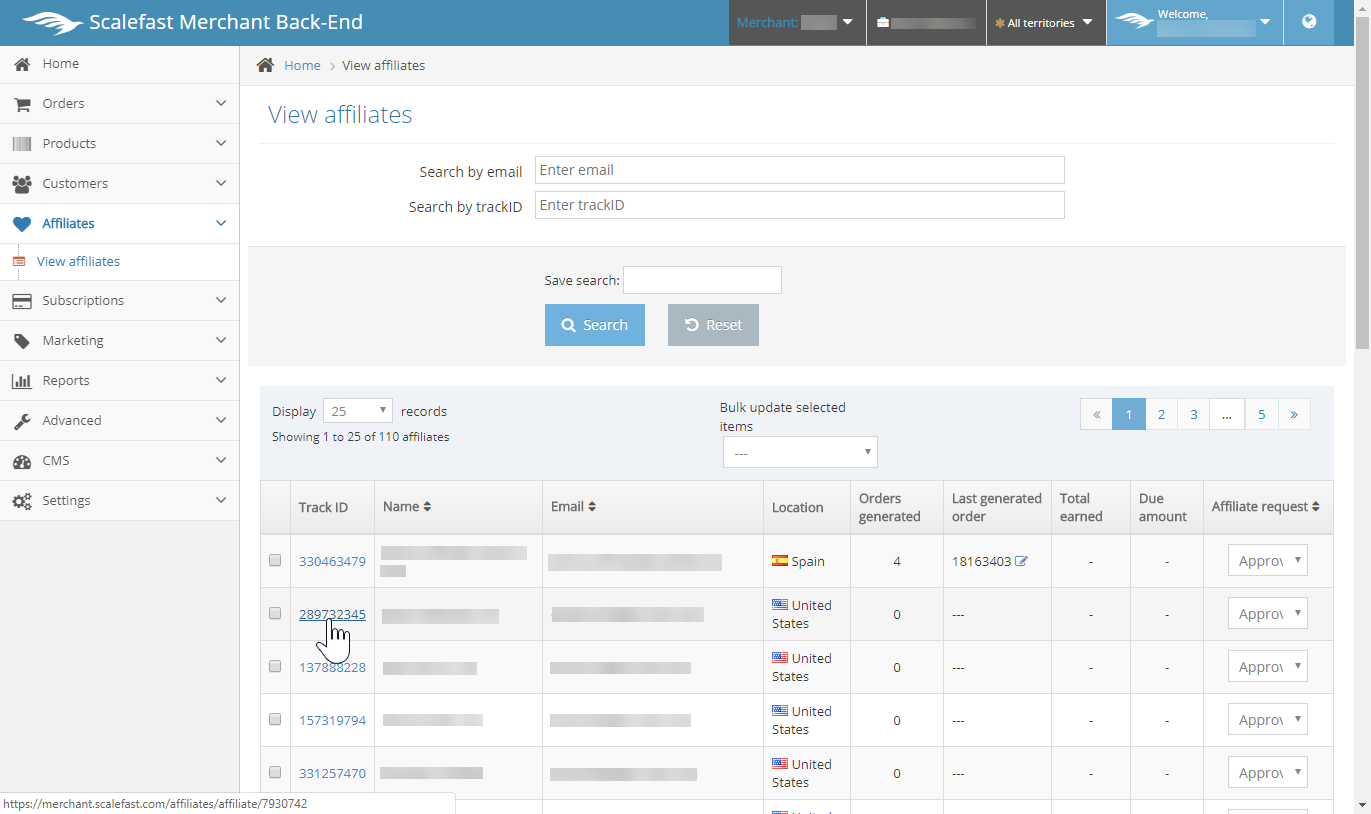Select the checkbox for affiliate 137888228
The height and width of the screenshot is (814, 1371).
(x=275, y=666)
